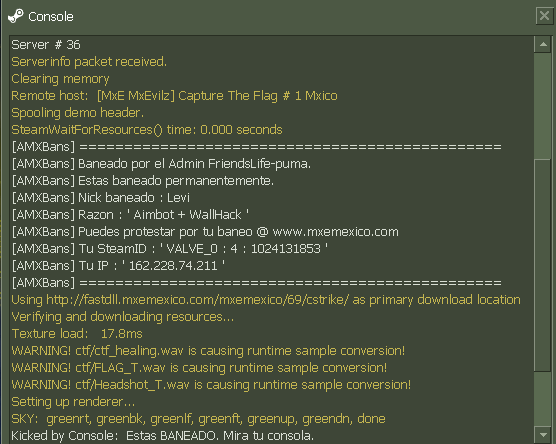Click the 'Kicked by Console' message line
556x444 pixels.
(x=162, y=435)
